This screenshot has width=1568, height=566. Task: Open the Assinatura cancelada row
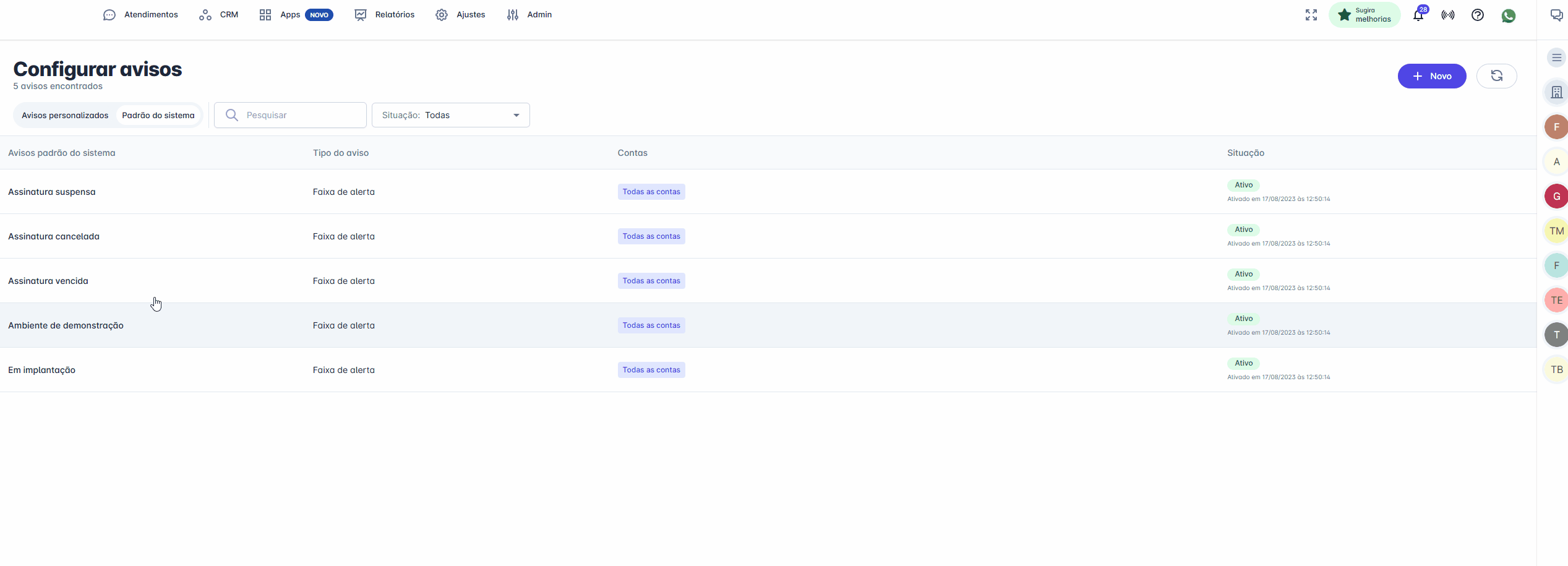(x=54, y=236)
